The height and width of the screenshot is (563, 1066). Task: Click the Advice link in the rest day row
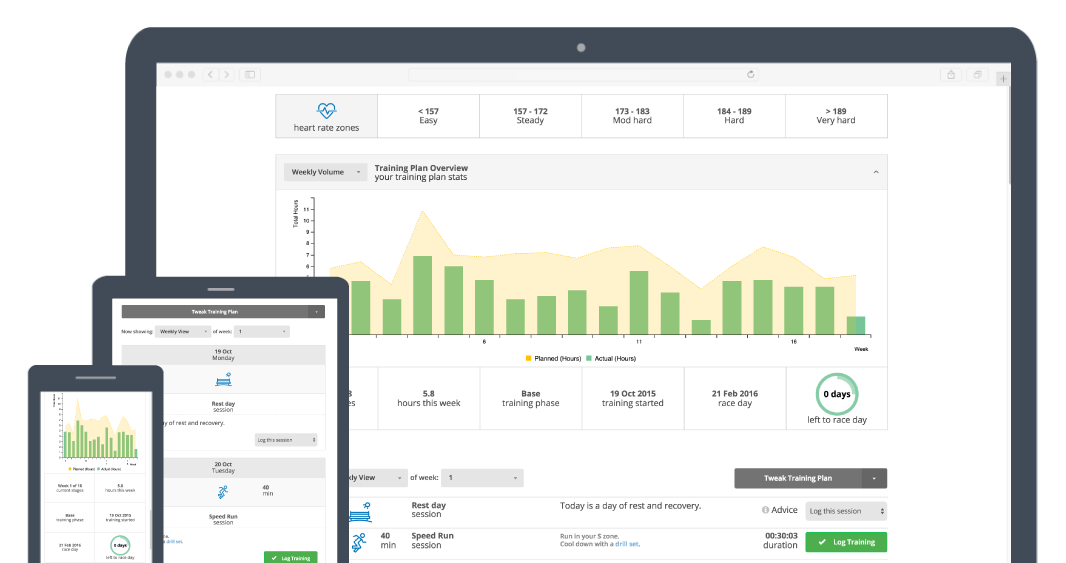(x=784, y=510)
